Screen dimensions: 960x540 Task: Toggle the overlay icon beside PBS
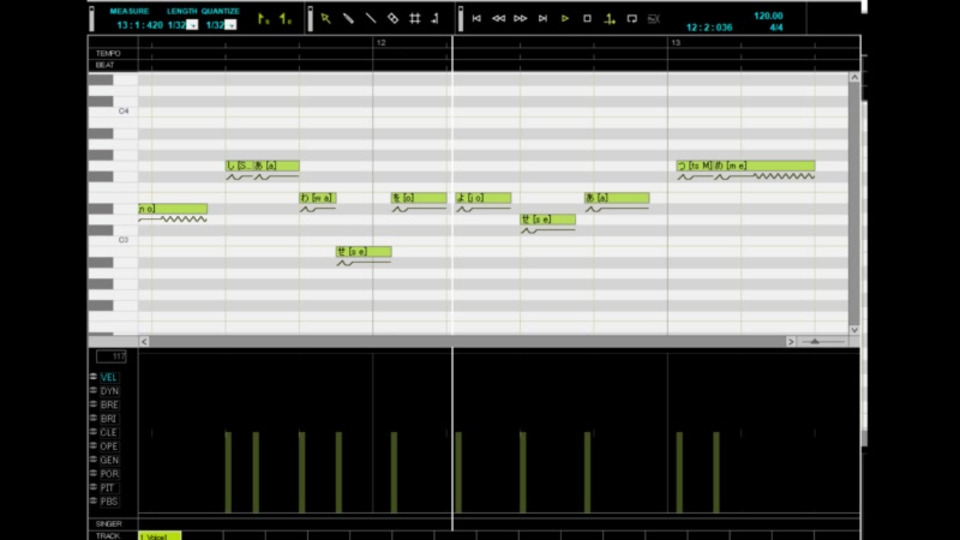point(94,501)
